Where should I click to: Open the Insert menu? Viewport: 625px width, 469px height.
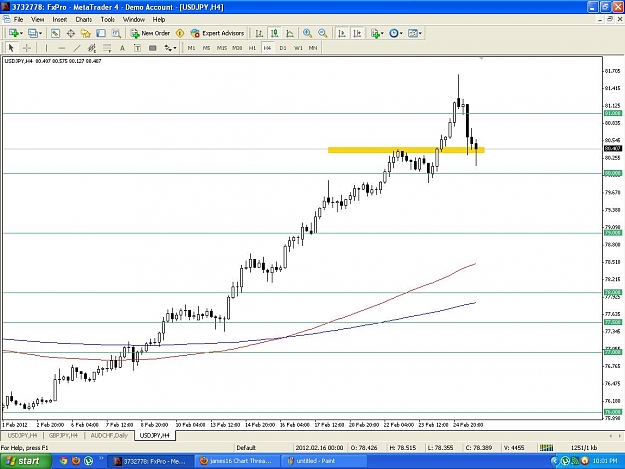(60, 20)
